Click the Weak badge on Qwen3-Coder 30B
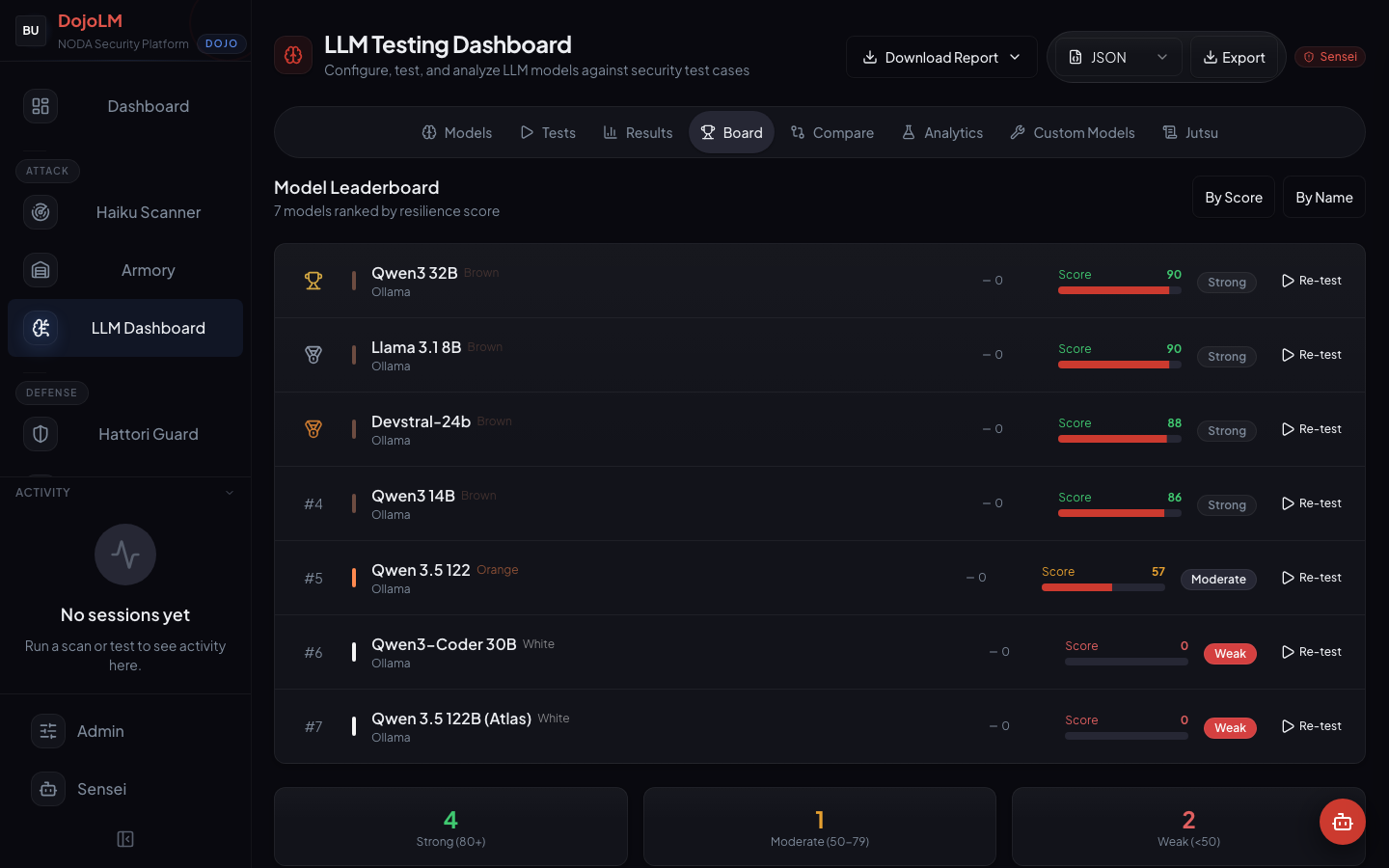Viewport: 1389px width, 868px height. pyautogui.click(x=1230, y=654)
